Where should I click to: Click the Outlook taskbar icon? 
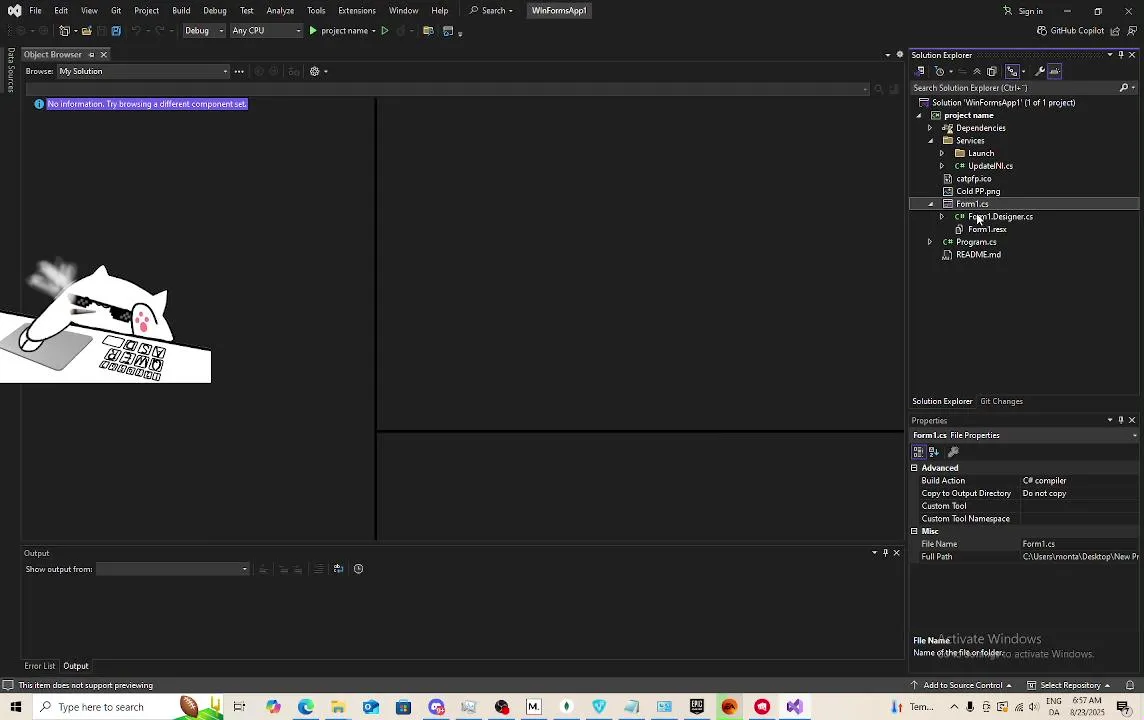[x=371, y=706]
